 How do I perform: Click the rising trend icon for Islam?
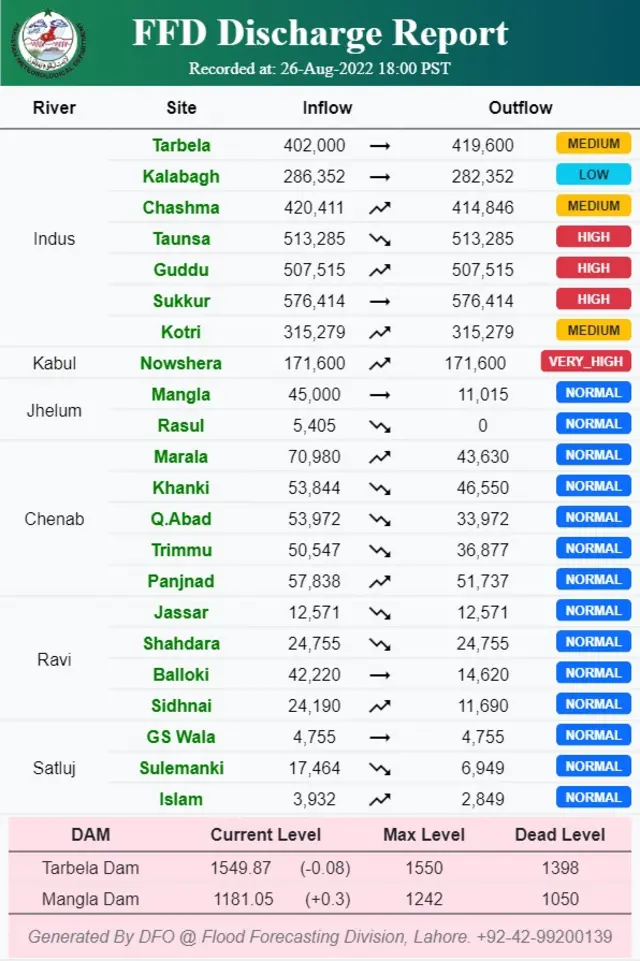380,800
